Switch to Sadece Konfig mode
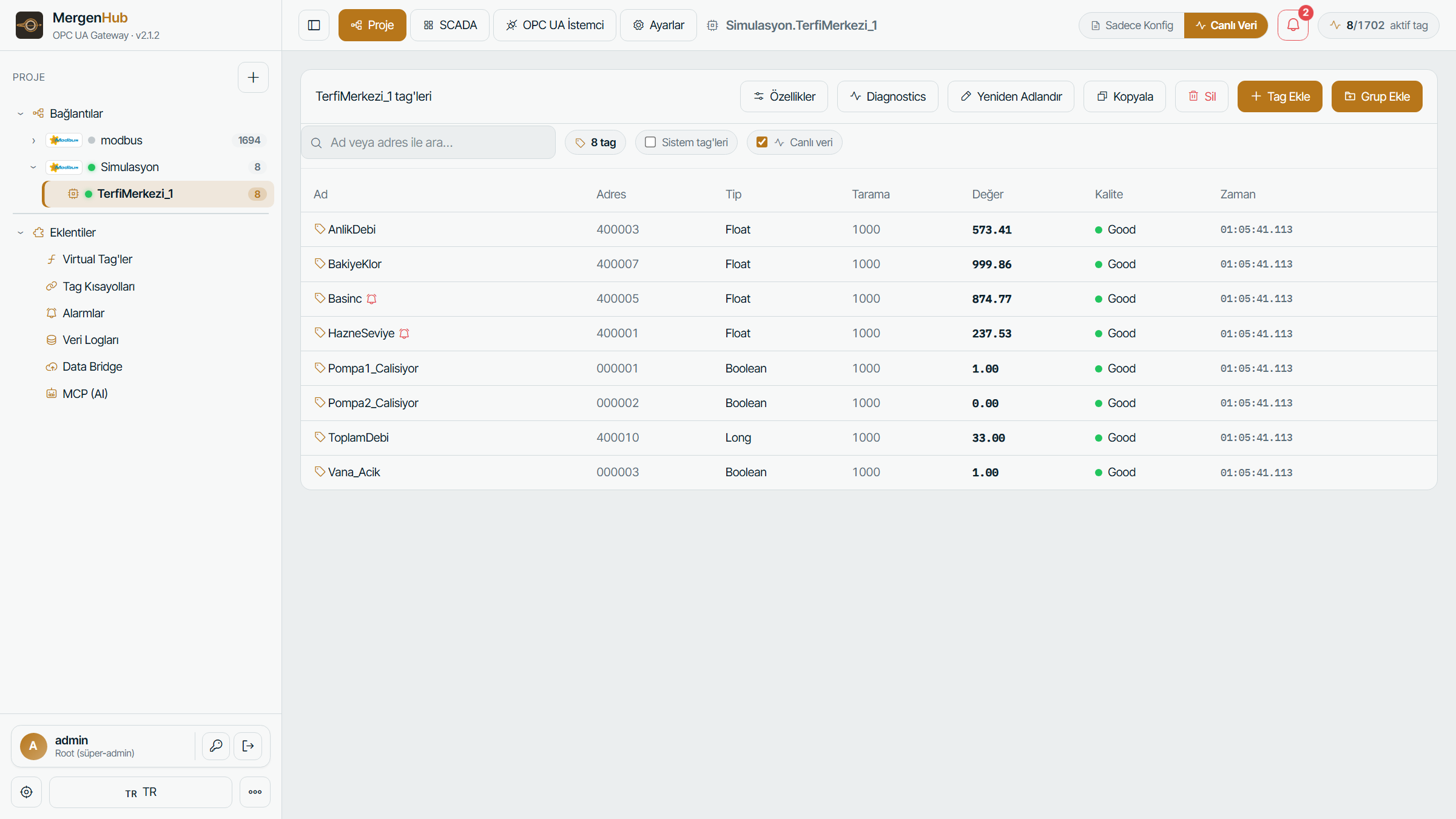Image resolution: width=1456 pixels, height=819 pixels. click(1132, 25)
